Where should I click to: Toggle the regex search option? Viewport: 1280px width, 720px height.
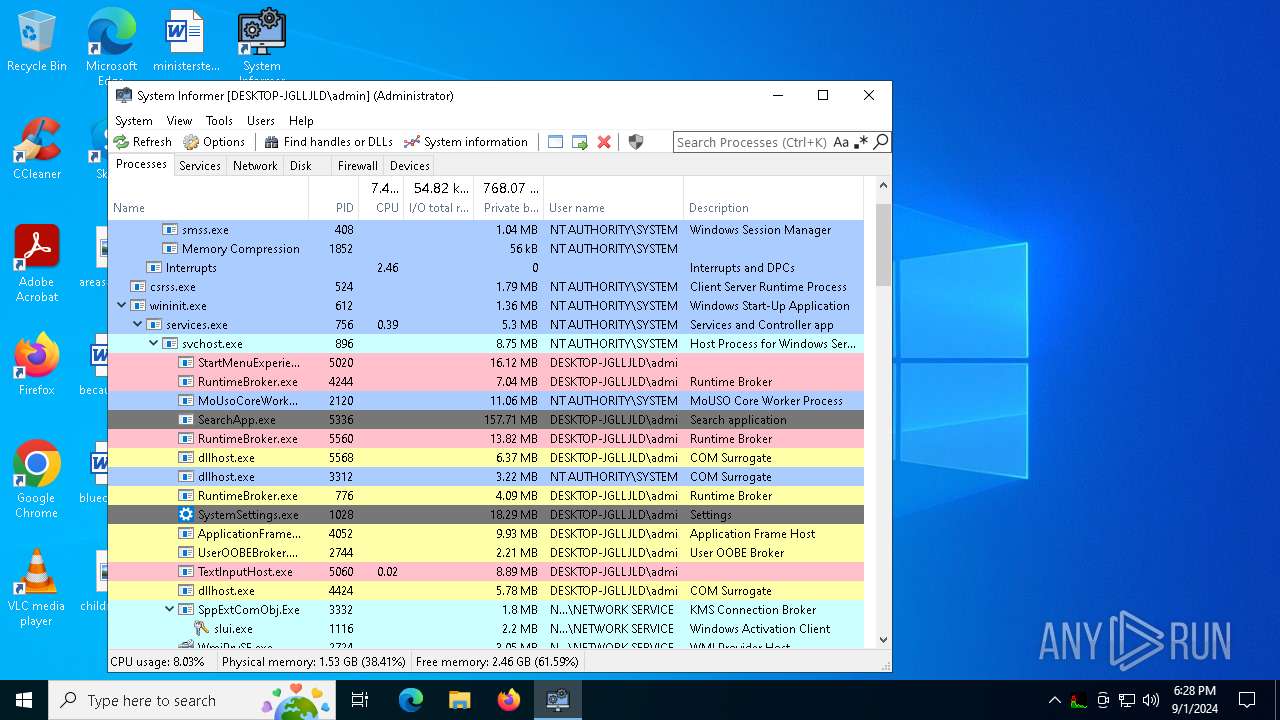[x=861, y=142]
